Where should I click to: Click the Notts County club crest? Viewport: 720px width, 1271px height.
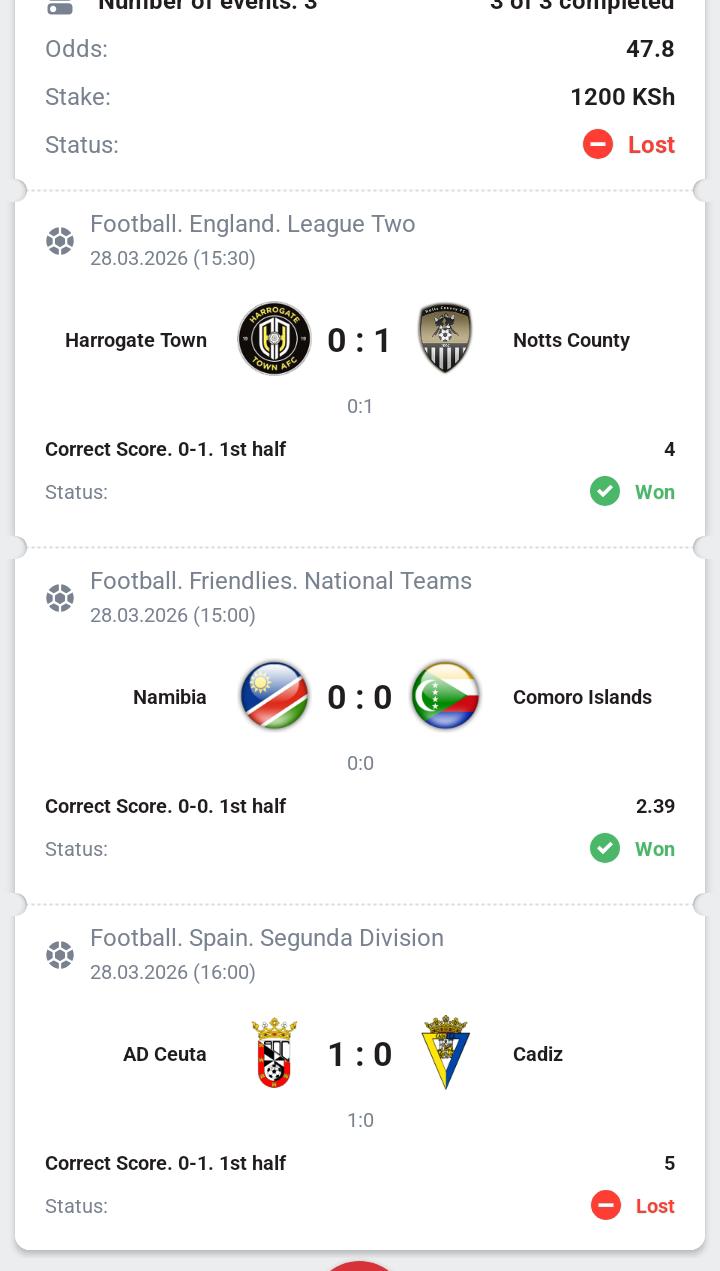(x=445, y=338)
